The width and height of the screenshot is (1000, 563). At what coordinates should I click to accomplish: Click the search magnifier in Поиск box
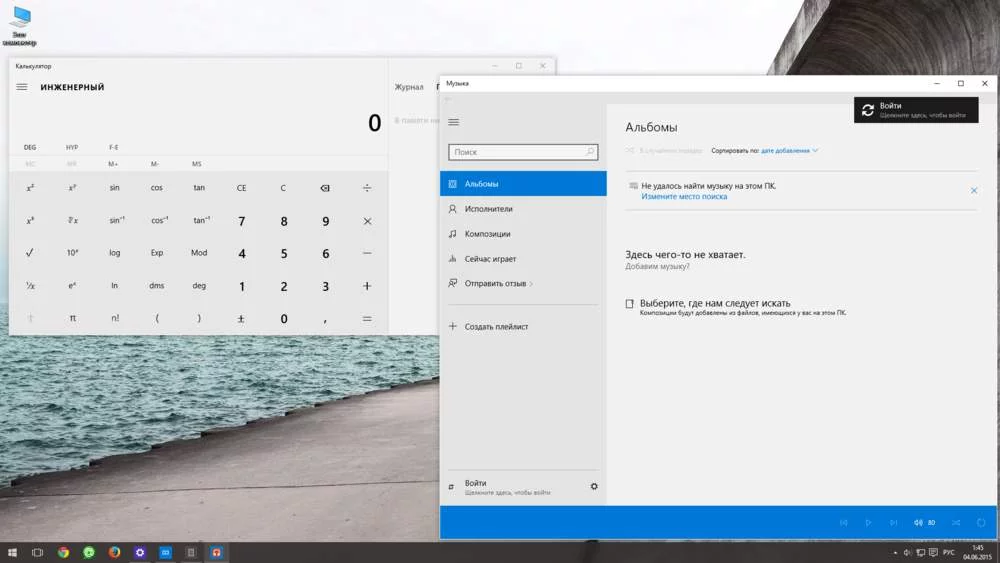coord(590,152)
